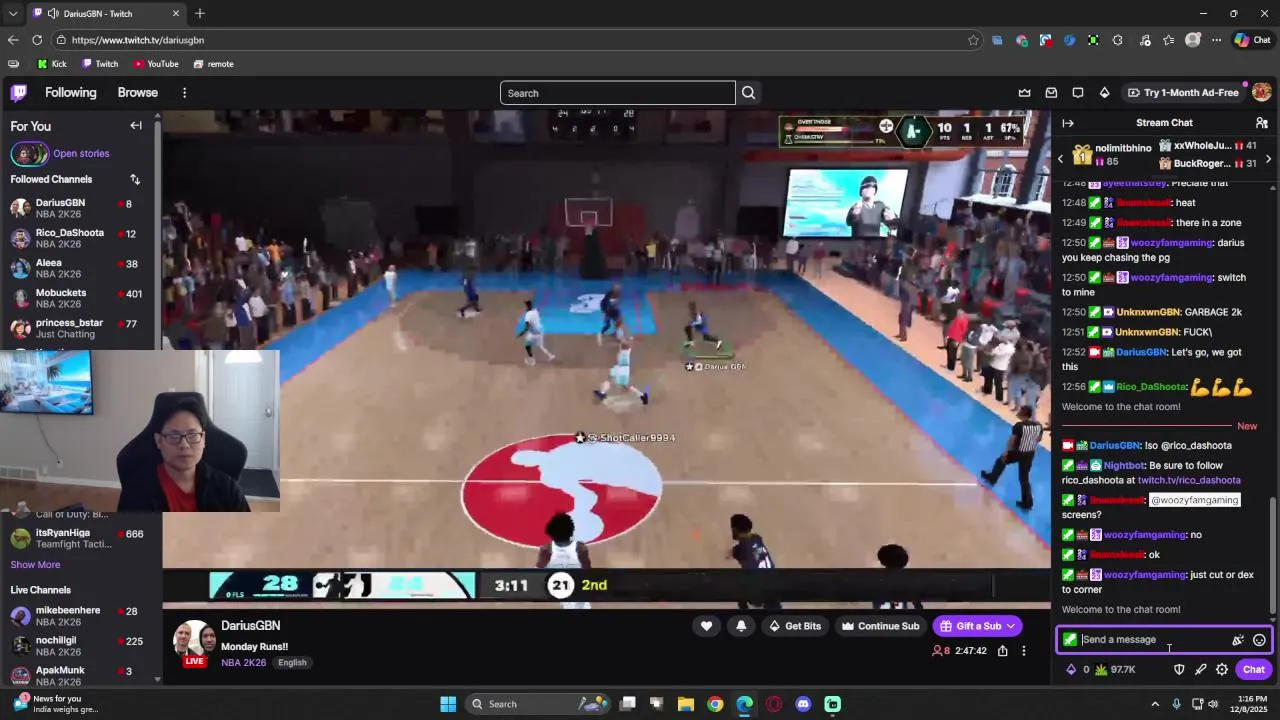1280x720 pixels.
Task: Open Discord from the taskbar
Action: coord(803,704)
